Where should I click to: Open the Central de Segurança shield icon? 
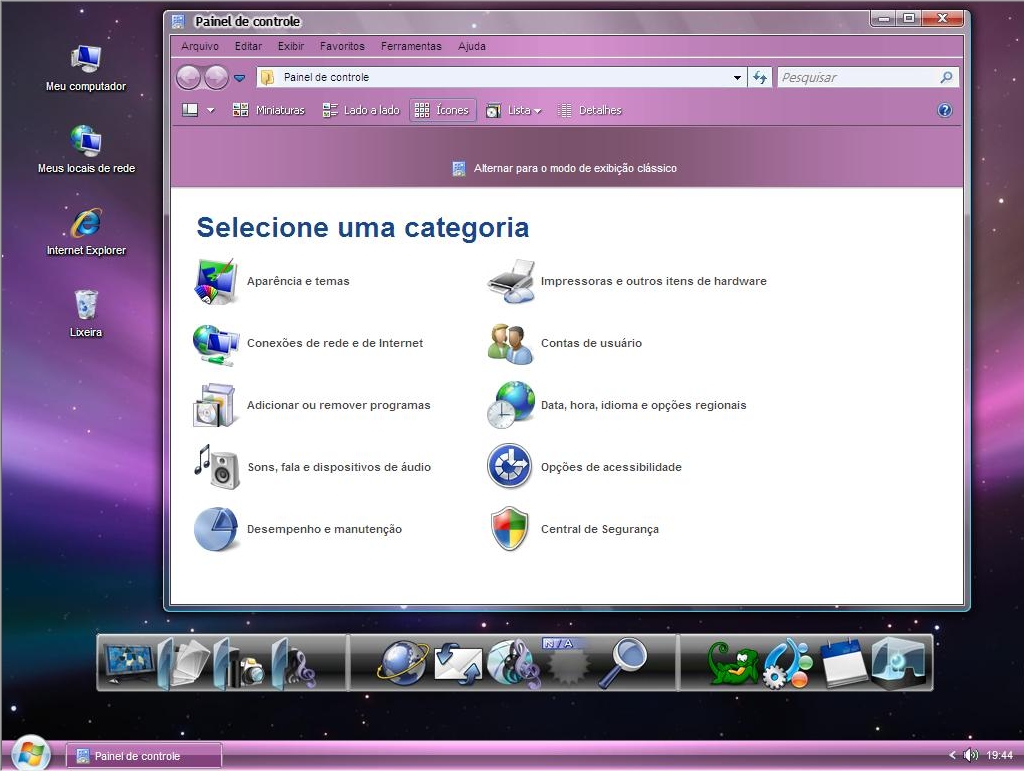tap(510, 529)
